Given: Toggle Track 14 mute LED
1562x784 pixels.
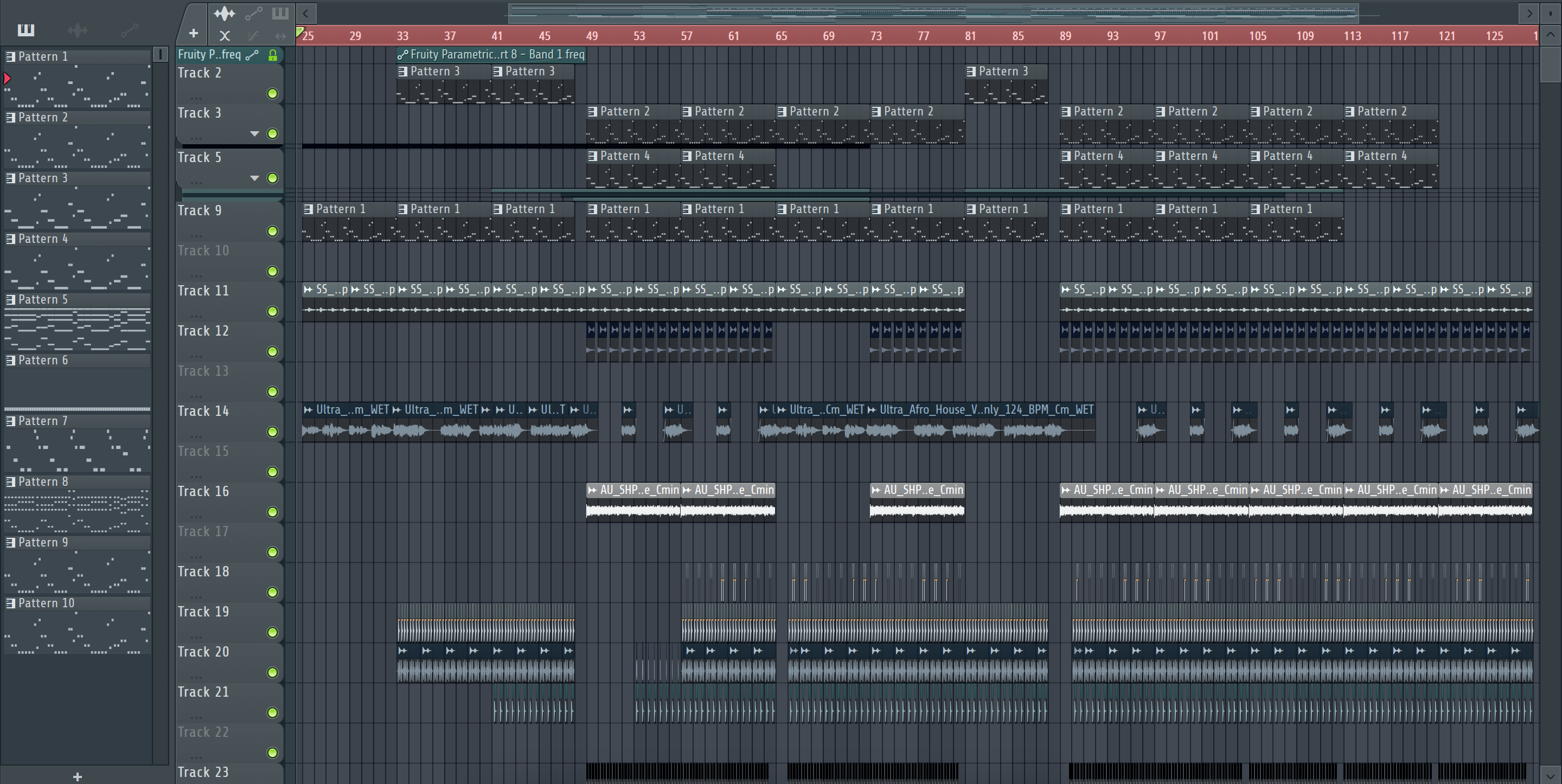Looking at the screenshot, I should pyautogui.click(x=273, y=432).
